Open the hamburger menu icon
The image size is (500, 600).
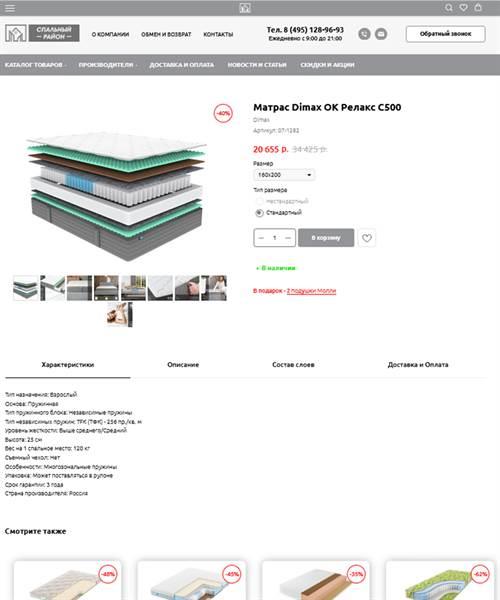(10, 8)
